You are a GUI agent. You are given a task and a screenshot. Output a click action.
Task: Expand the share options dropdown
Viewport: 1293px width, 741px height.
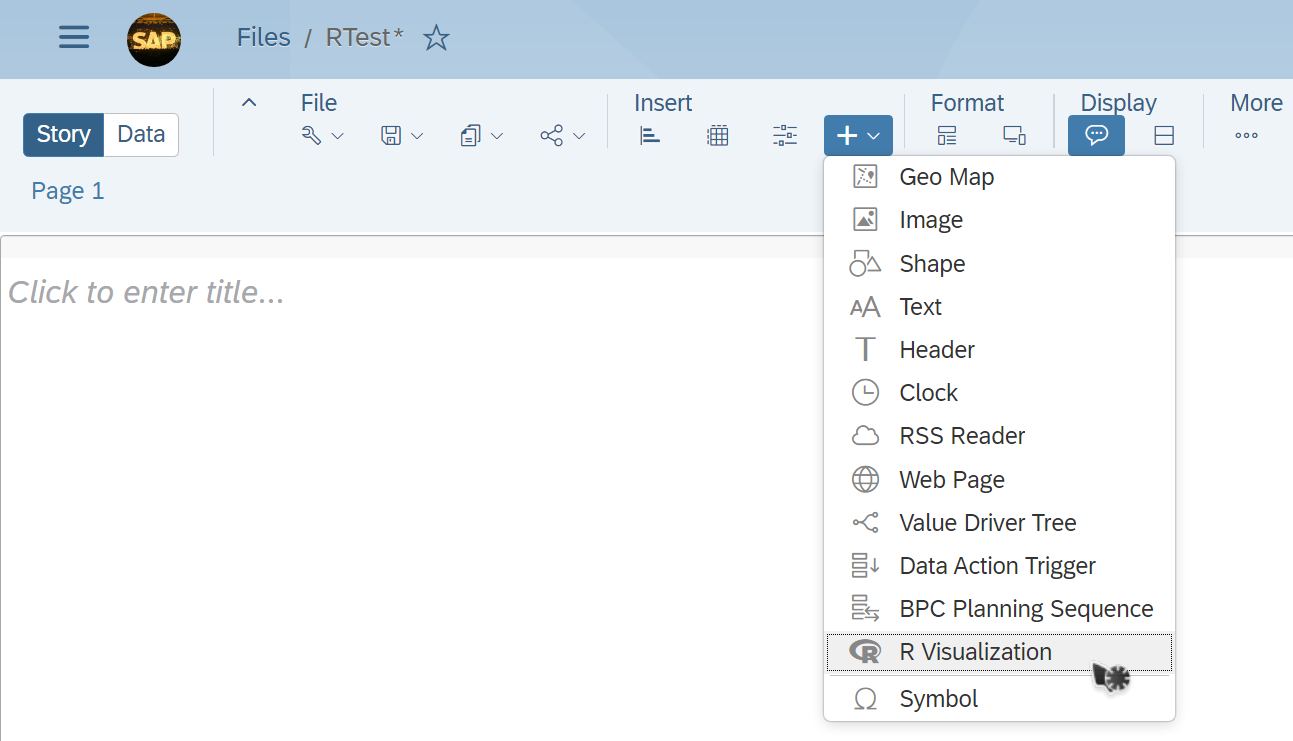562,136
